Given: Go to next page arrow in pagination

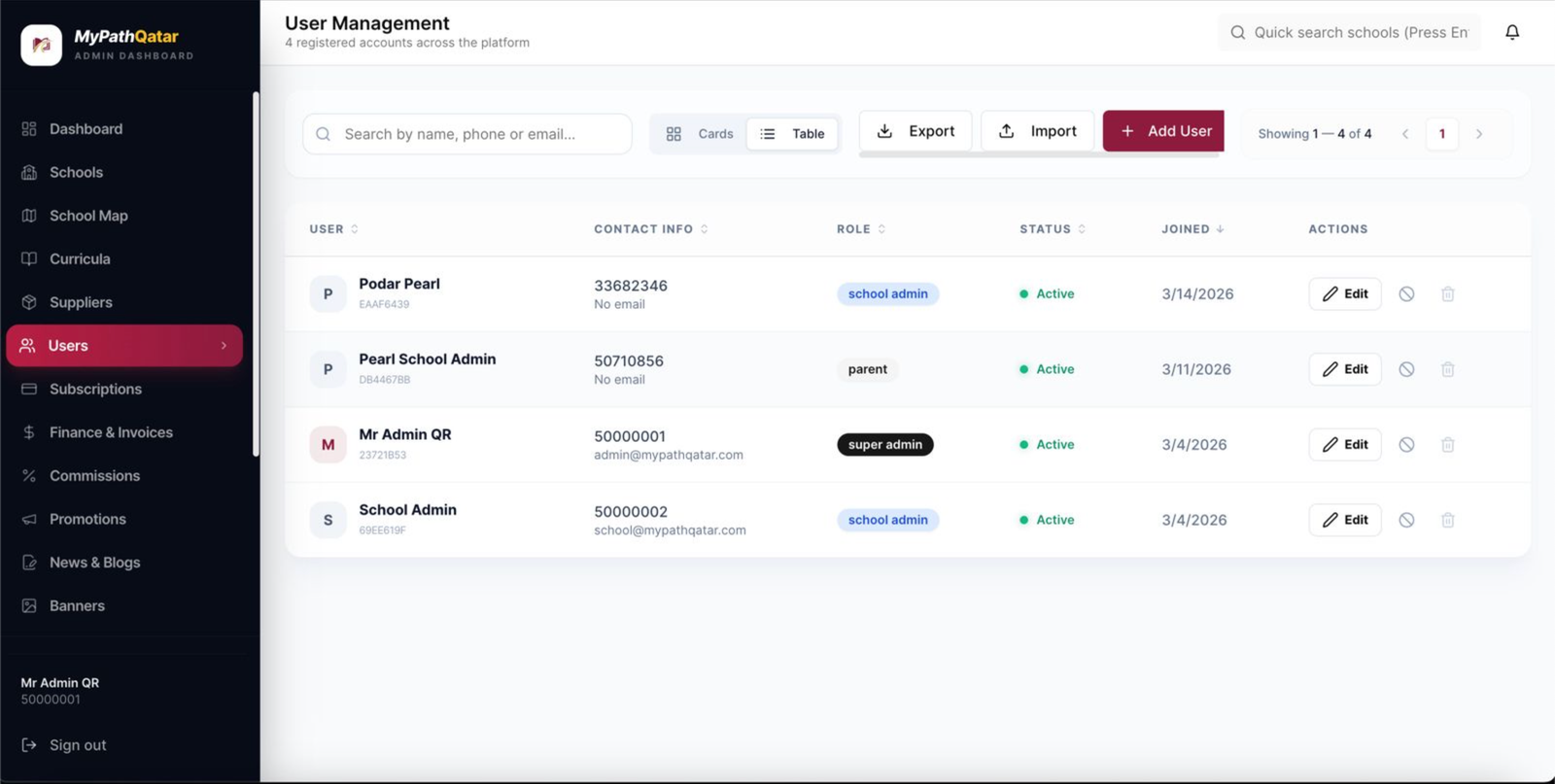Looking at the screenshot, I should coord(1478,134).
